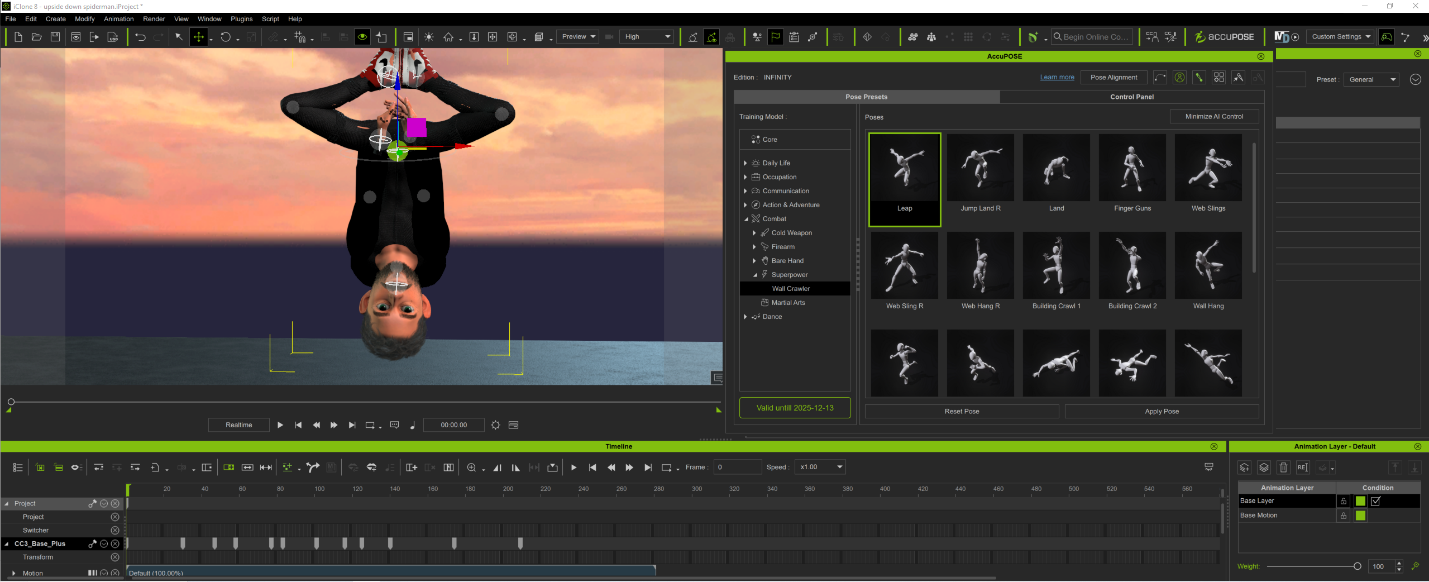Toggle the green flag icon in main toolbar
1429x582 pixels.
[x=774, y=37]
